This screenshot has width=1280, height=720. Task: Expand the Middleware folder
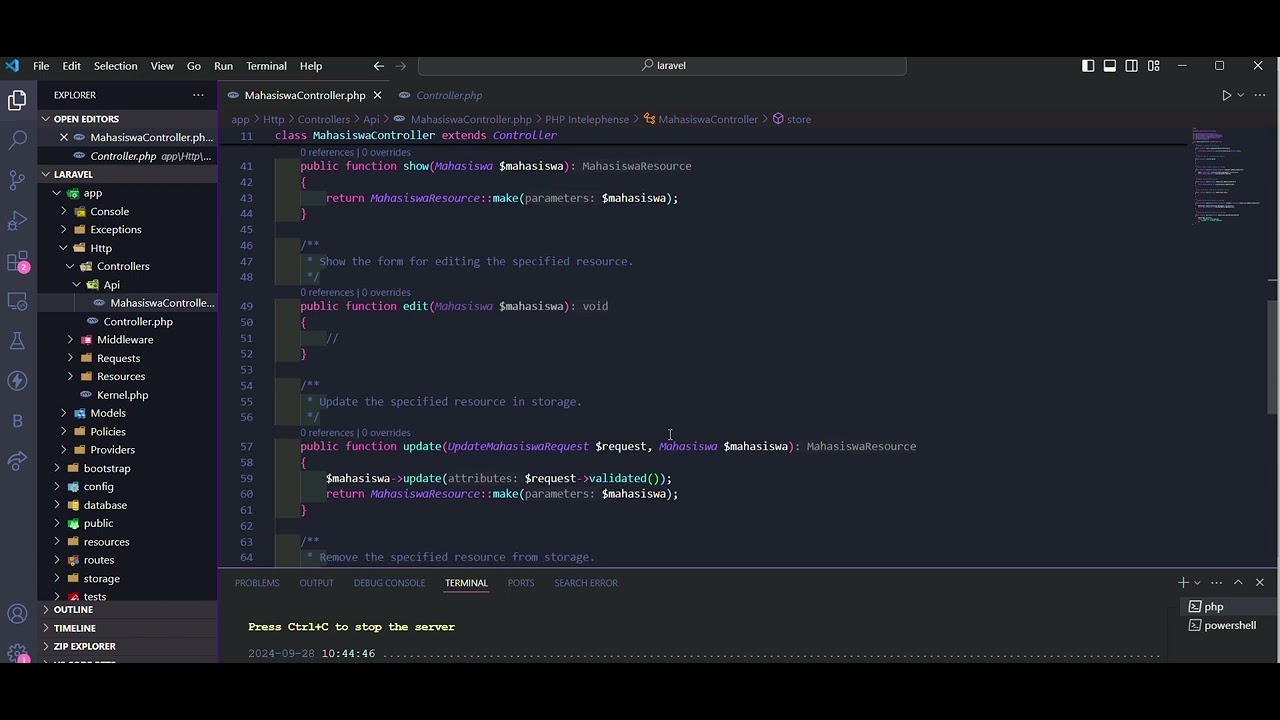click(128, 340)
